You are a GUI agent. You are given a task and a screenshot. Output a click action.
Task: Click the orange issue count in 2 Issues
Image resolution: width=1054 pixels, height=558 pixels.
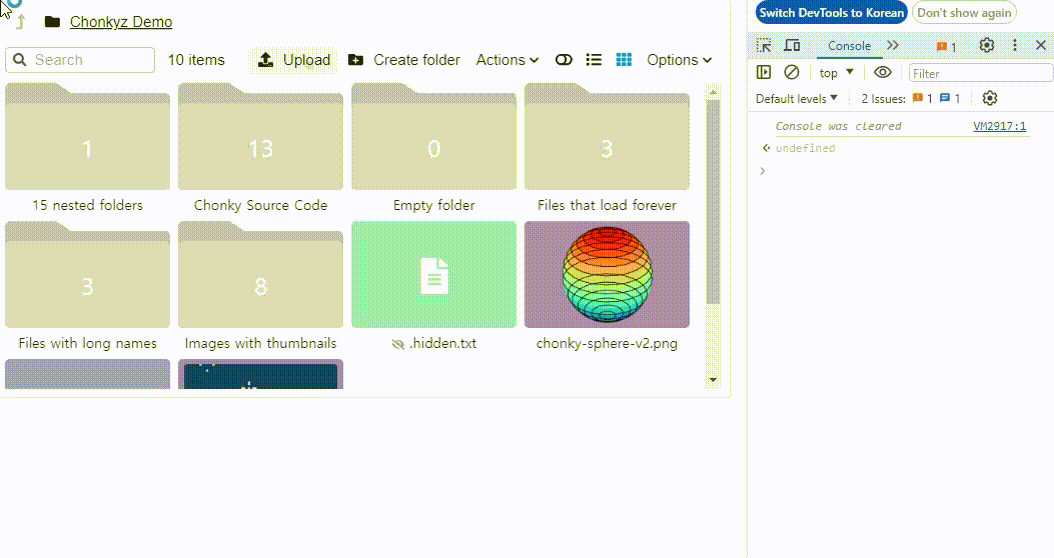tap(922, 99)
